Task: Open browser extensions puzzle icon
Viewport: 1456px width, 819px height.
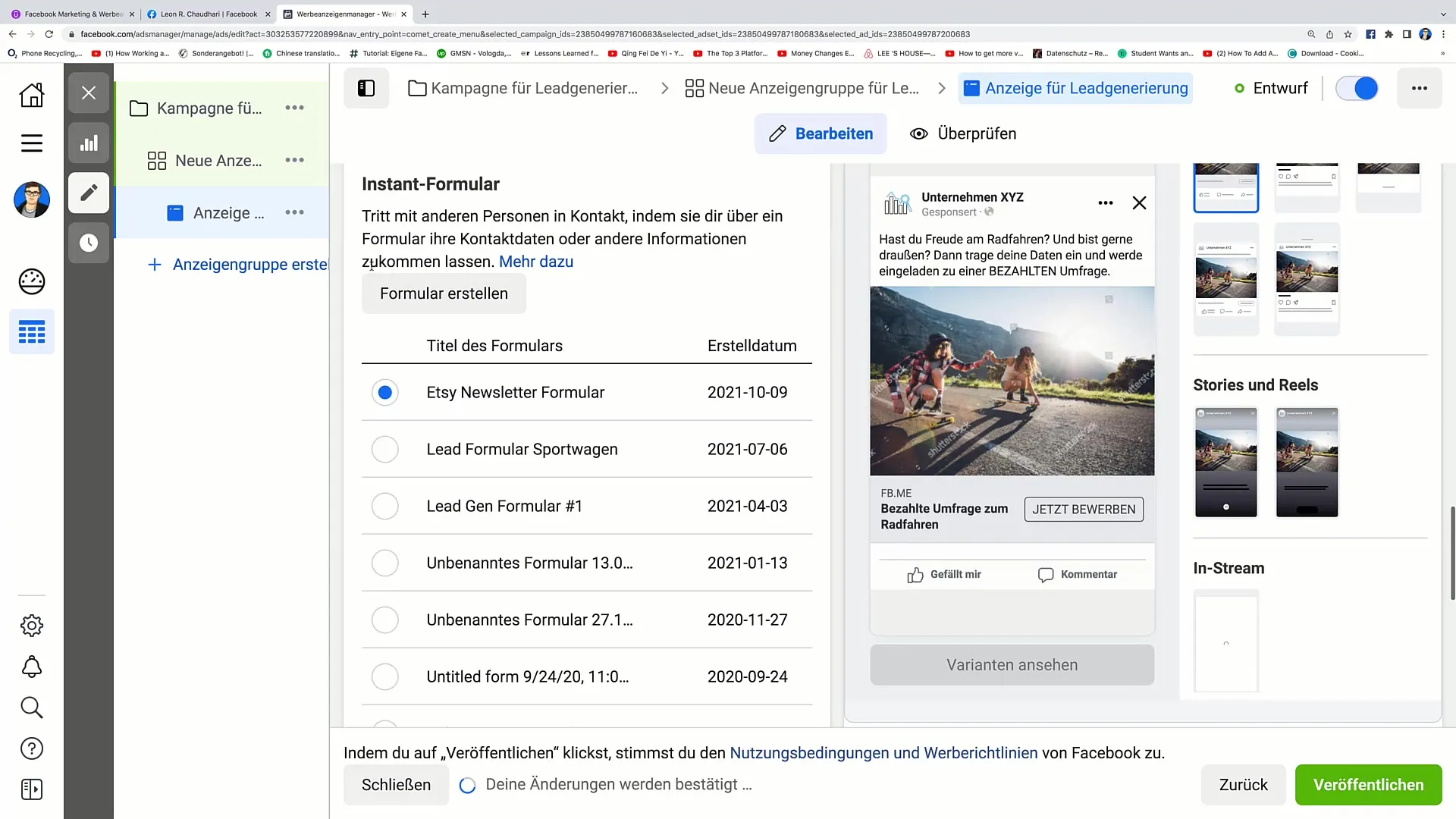Action: click(1389, 34)
